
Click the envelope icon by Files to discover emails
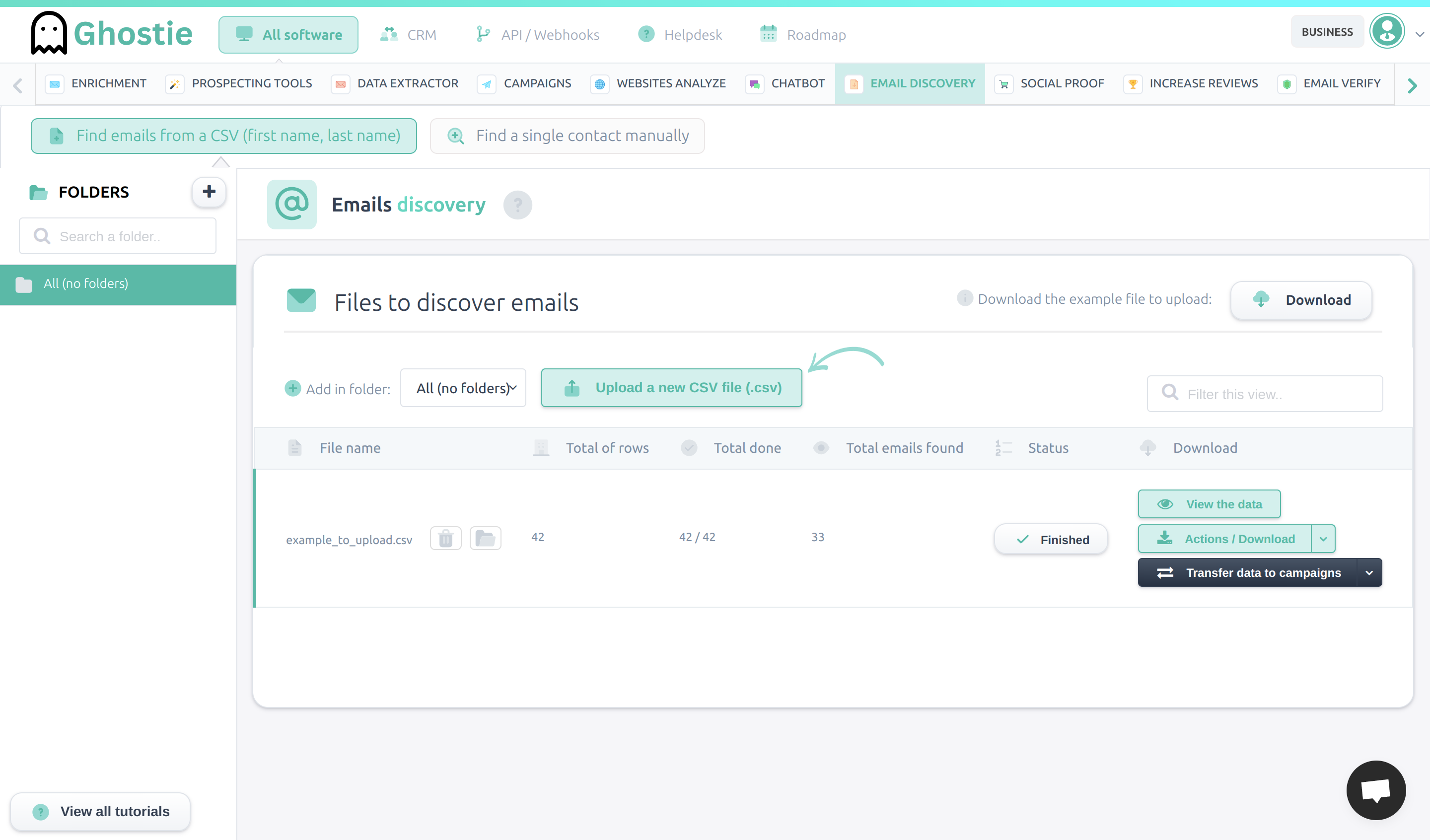[301, 301]
